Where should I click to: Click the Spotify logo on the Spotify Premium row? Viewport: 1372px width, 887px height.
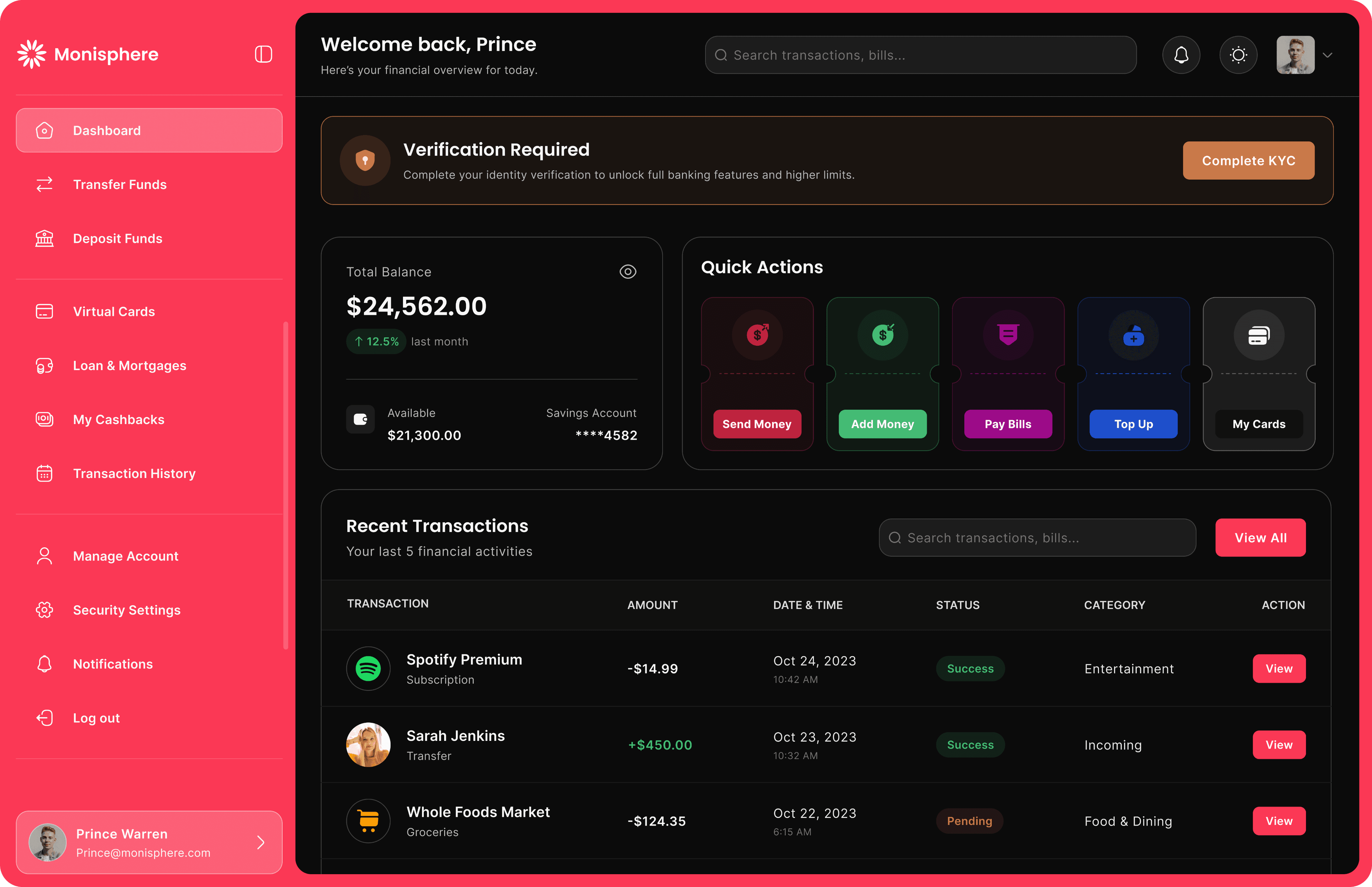pyautogui.click(x=368, y=669)
